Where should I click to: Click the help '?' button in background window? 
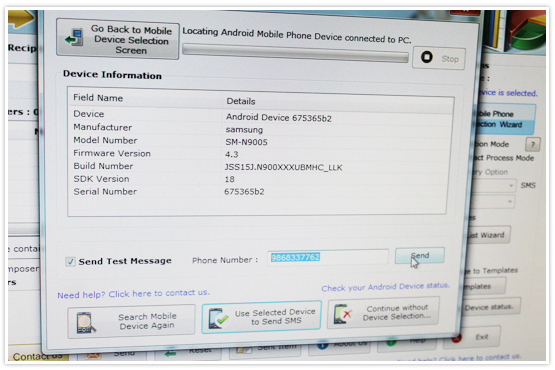(x=533, y=144)
